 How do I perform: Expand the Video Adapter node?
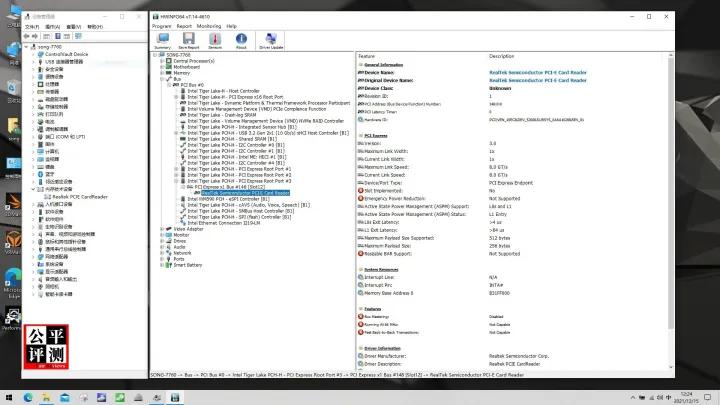click(x=161, y=229)
